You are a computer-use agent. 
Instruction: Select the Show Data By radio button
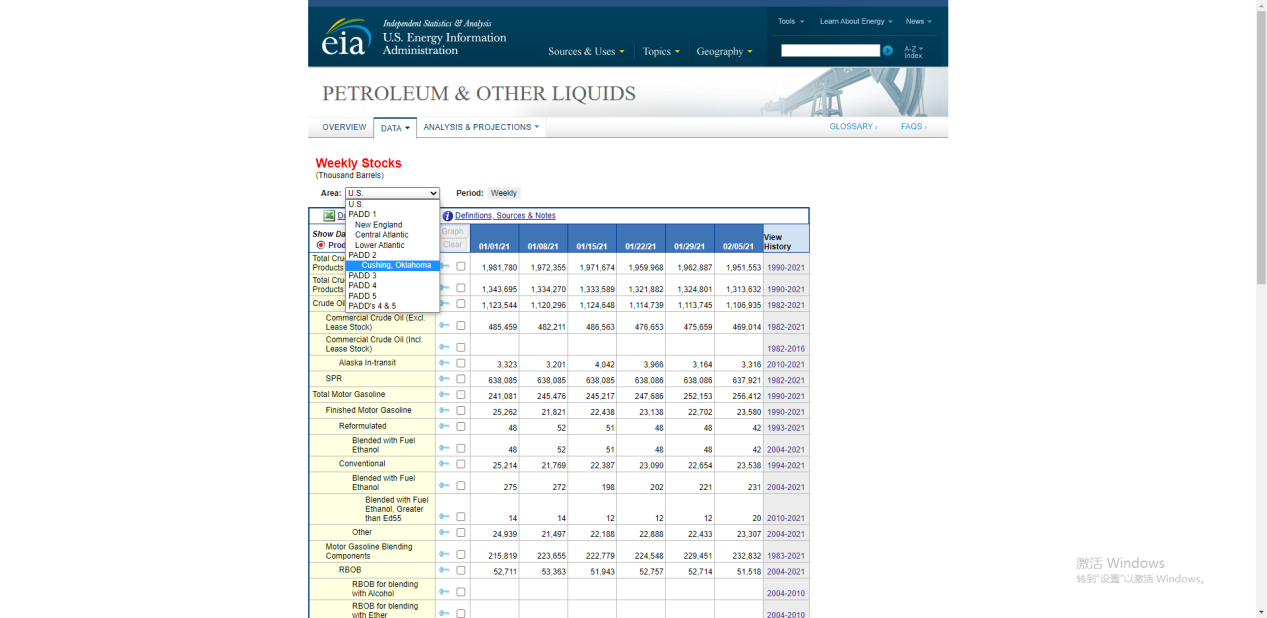321,245
